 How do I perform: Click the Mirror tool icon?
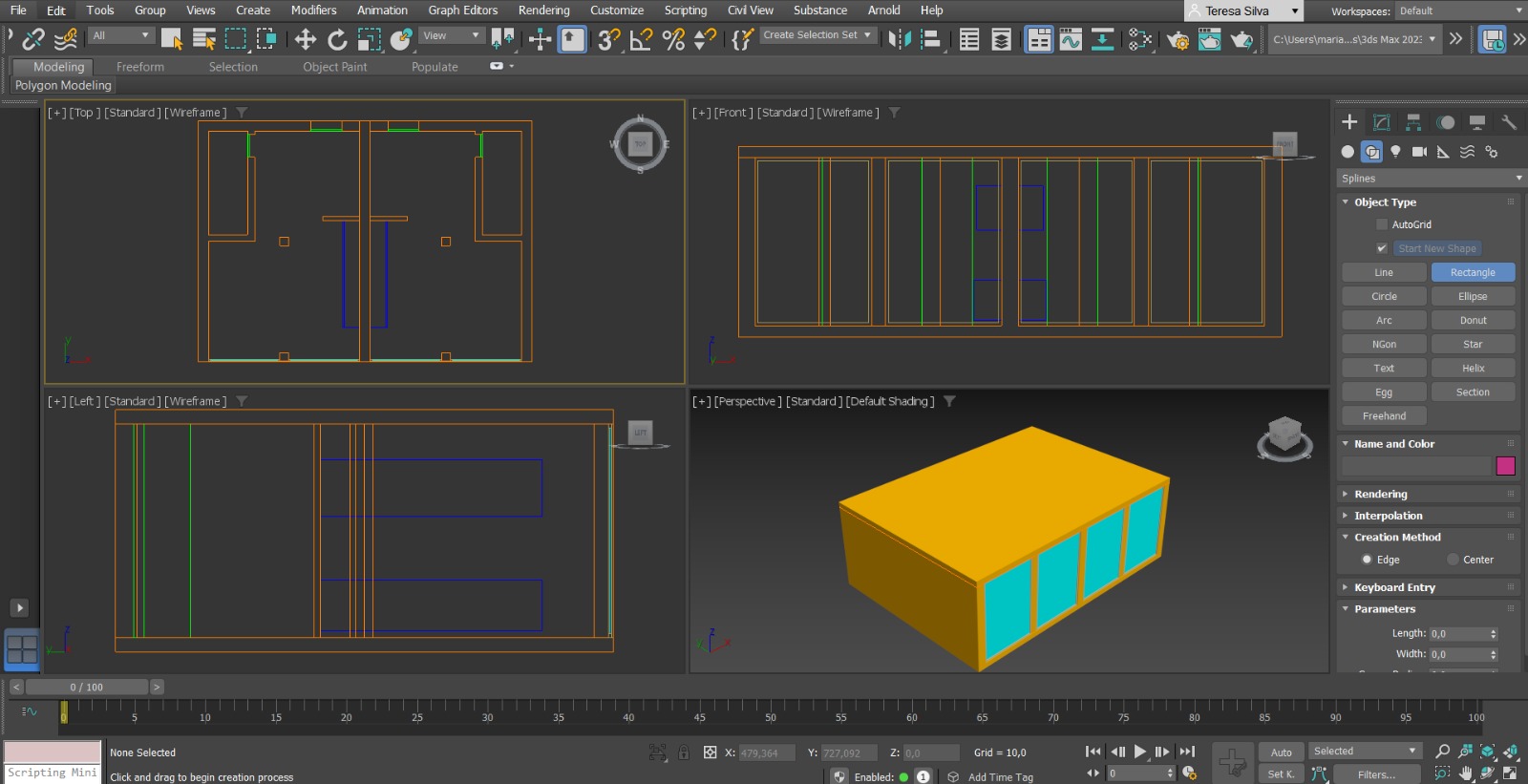tap(900, 39)
